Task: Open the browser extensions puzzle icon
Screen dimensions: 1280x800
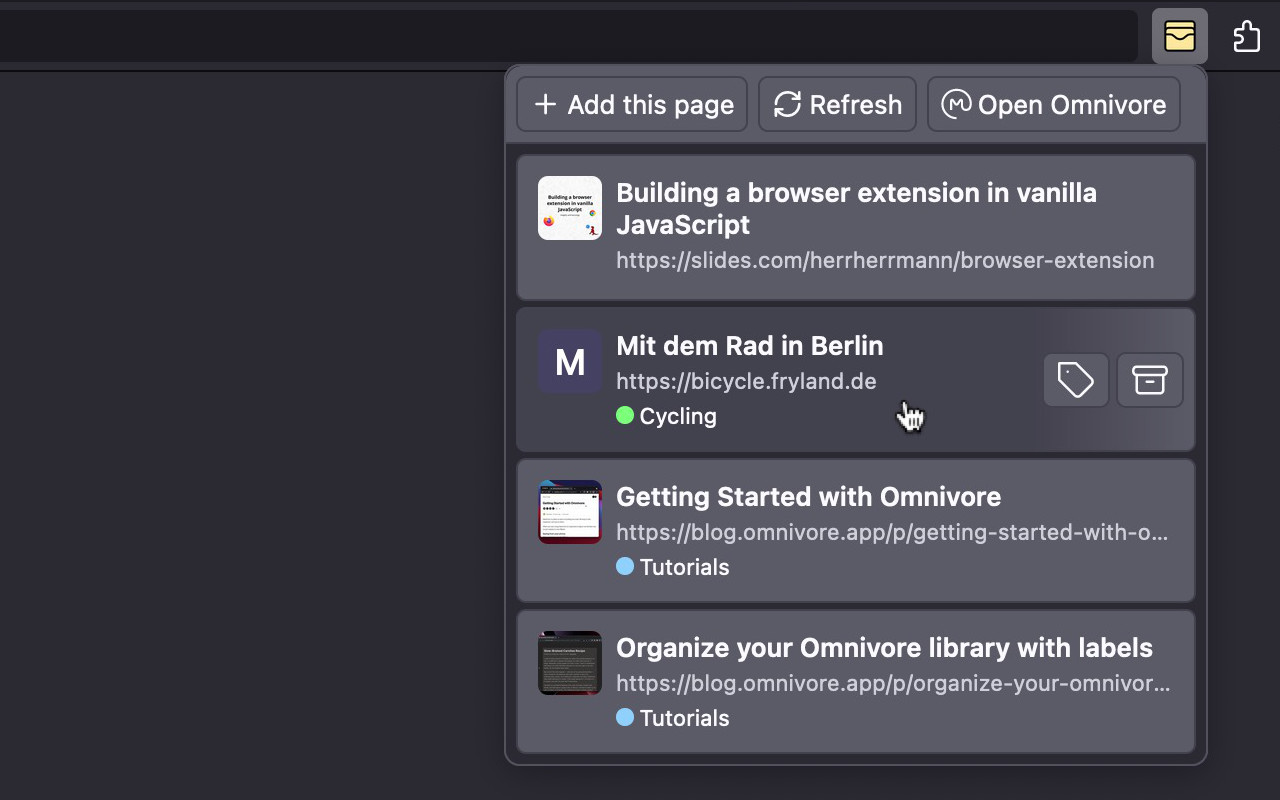Action: tap(1246, 36)
